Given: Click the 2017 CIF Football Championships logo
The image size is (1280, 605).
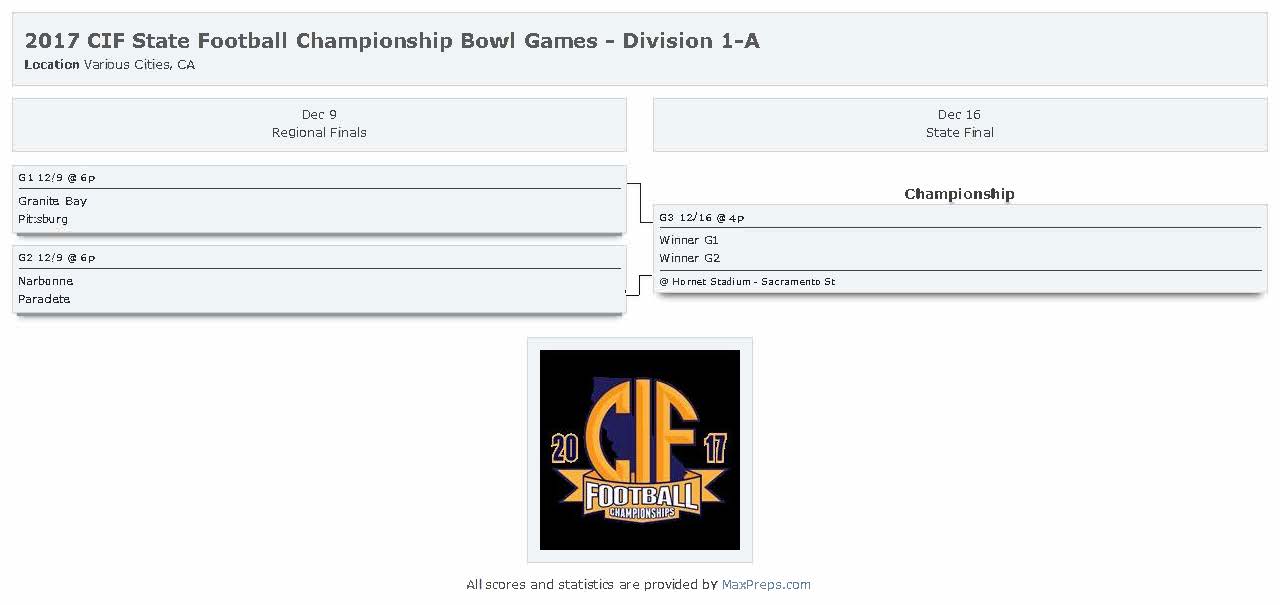Looking at the screenshot, I should click(640, 450).
